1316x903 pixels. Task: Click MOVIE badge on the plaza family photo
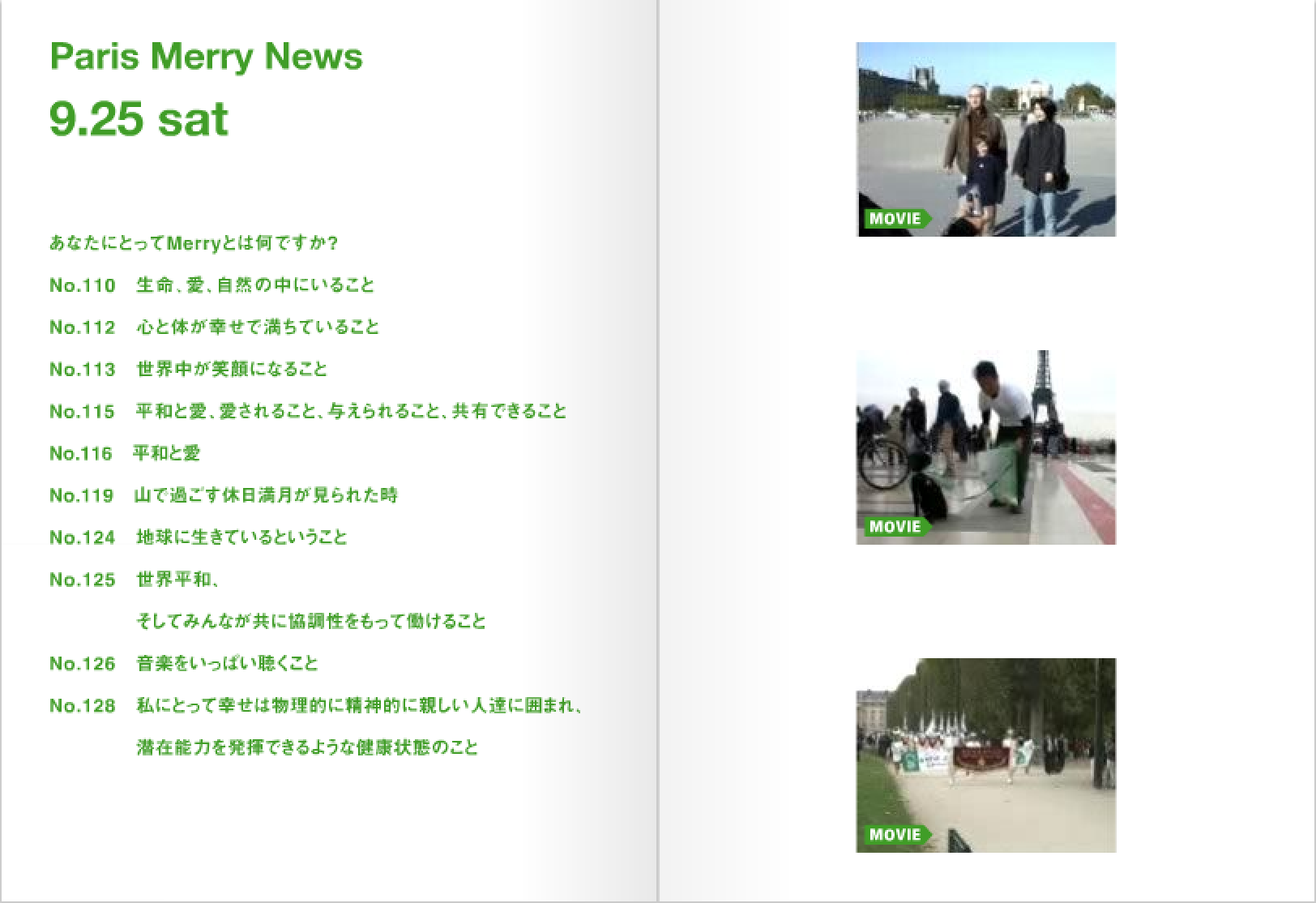tap(898, 218)
